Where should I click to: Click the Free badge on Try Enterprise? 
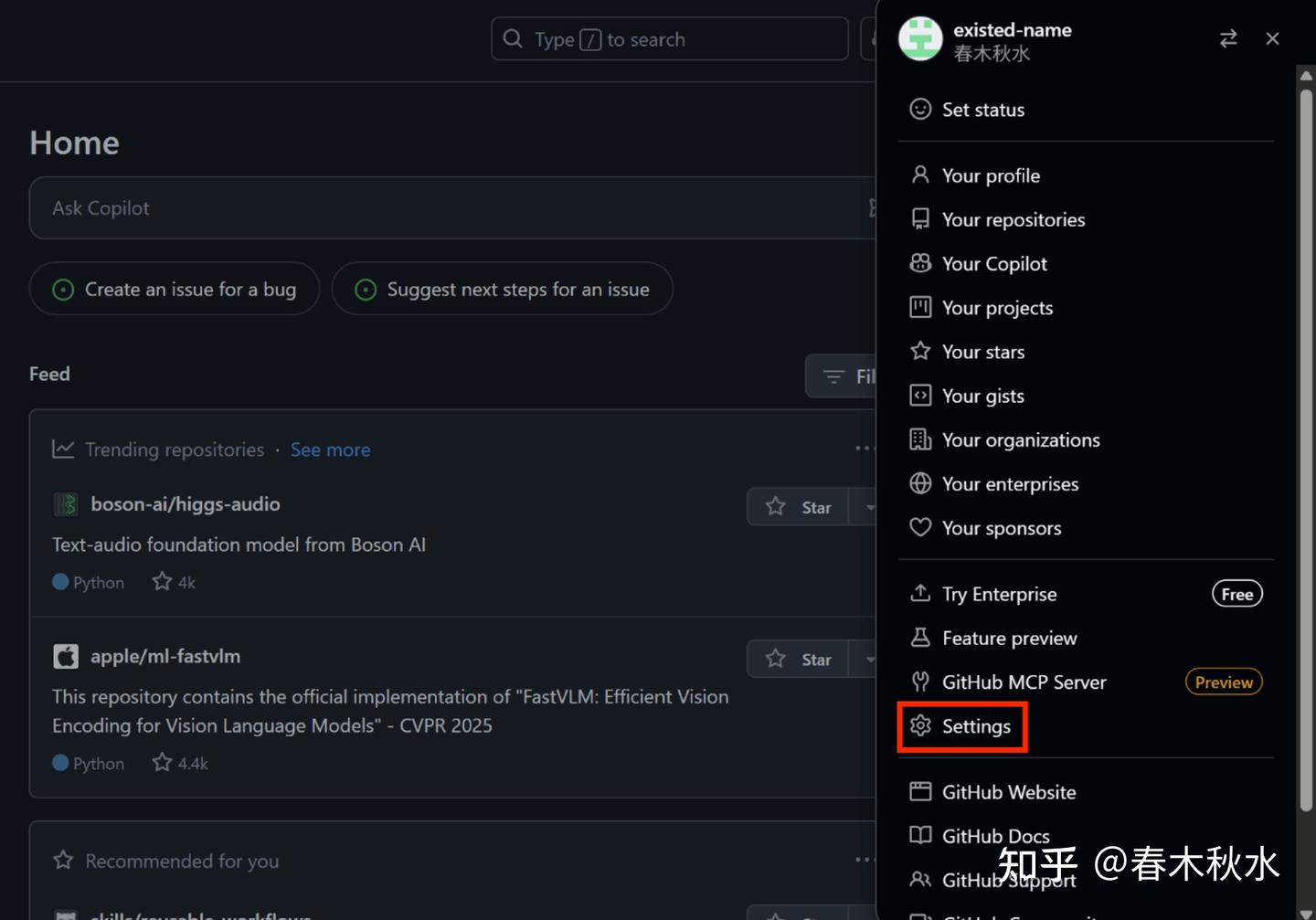pos(1237,594)
